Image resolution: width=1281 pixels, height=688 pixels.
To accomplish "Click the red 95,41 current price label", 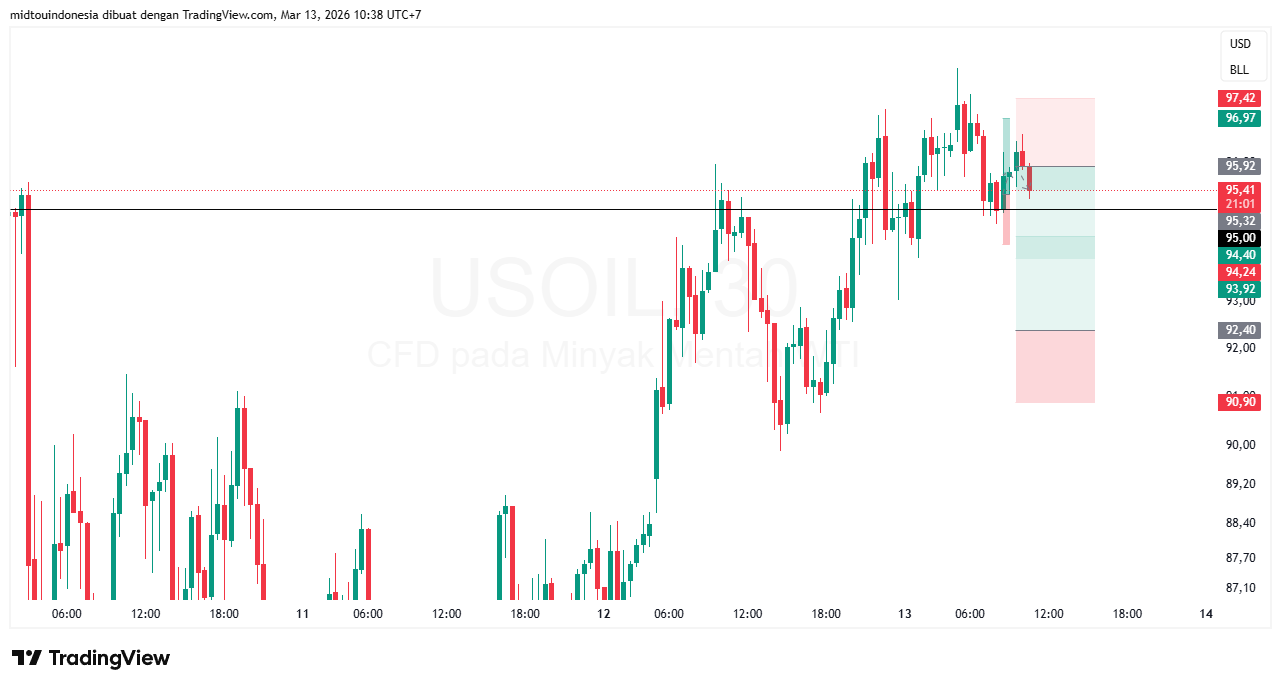I will point(1240,190).
